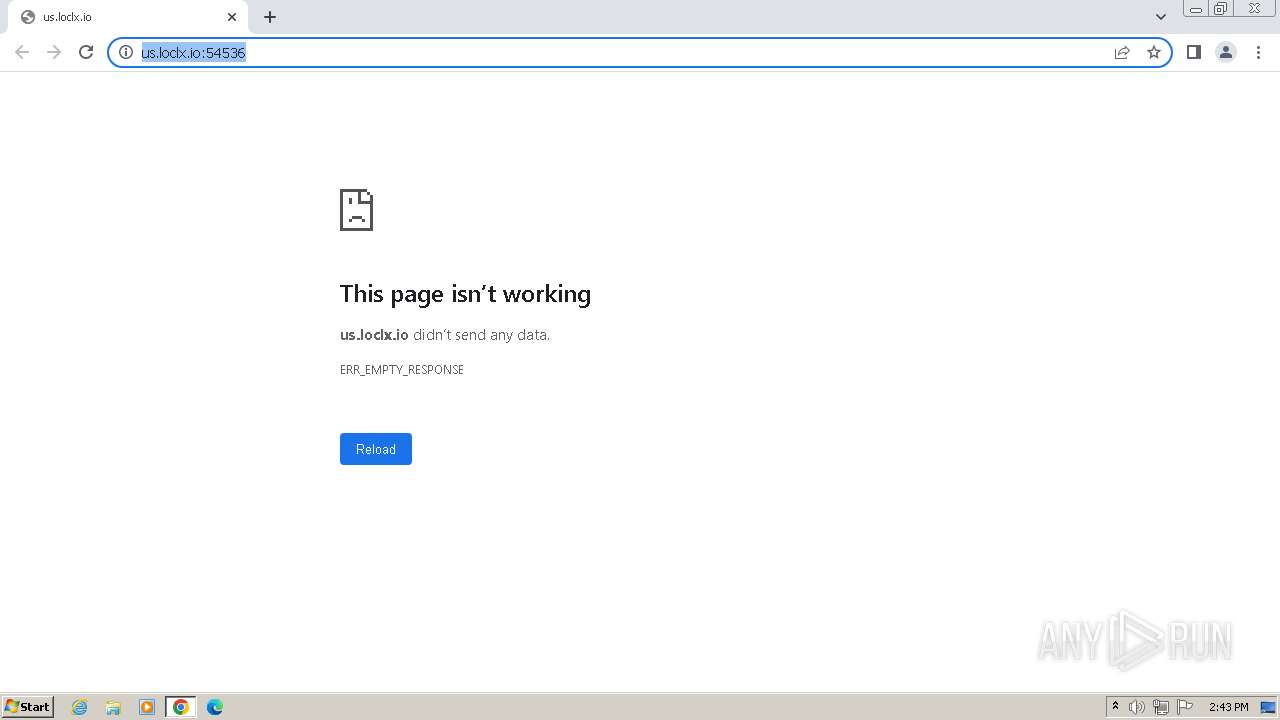The width and height of the screenshot is (1280, 720).
Task: Open network status tray icon
Action: (1161, 707)
